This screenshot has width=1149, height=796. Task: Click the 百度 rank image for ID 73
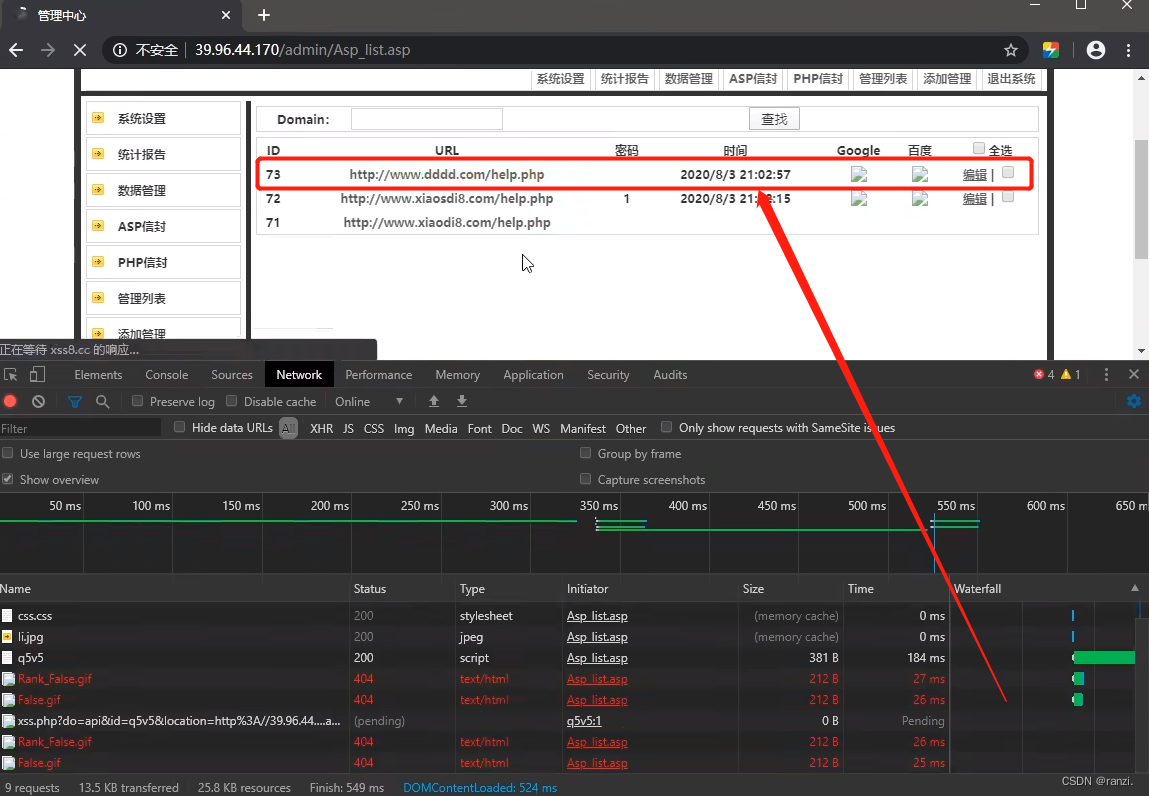(x=920, y=174)
